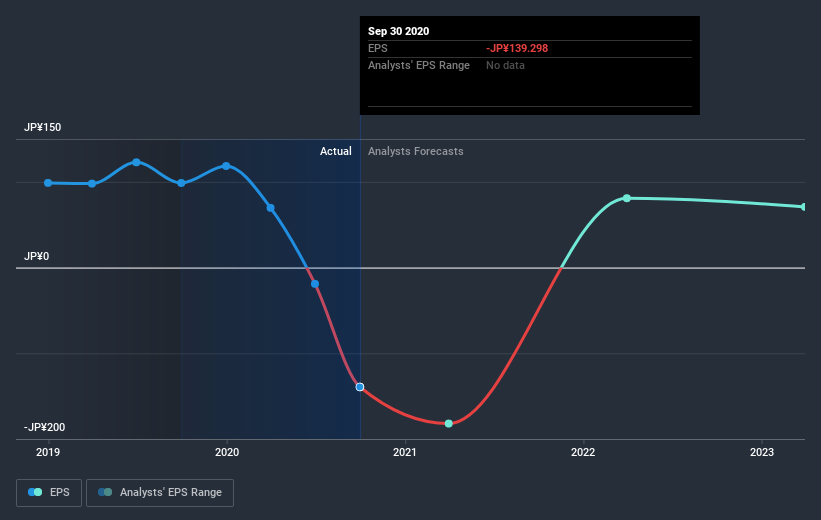Click the EPS point after the 2020 peak
The width and height of the screenshot is (821, 520).
tap(271, 208)
